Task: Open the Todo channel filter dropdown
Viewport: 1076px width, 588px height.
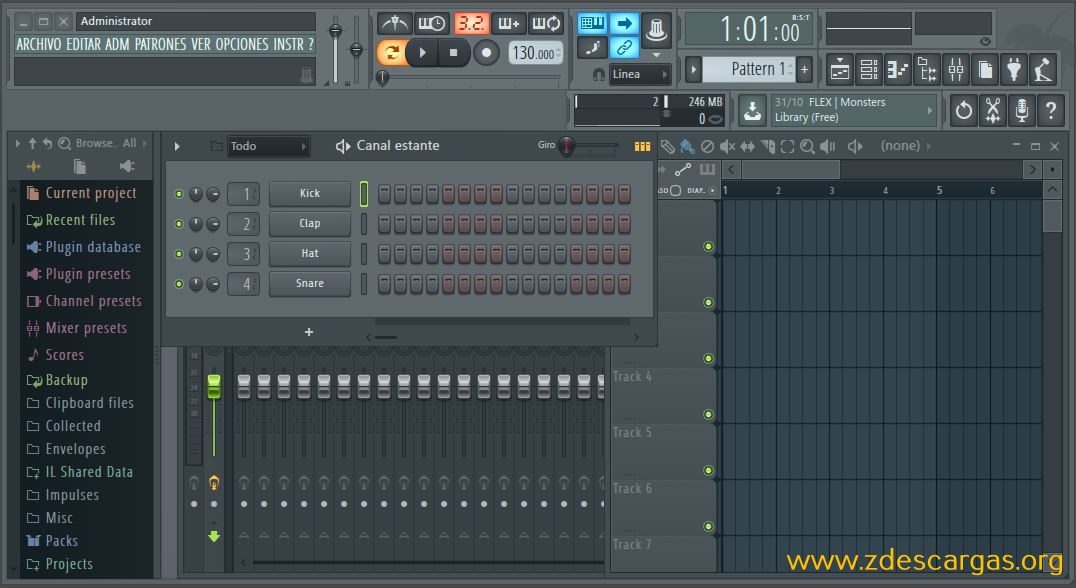Action: pos(268,146)
